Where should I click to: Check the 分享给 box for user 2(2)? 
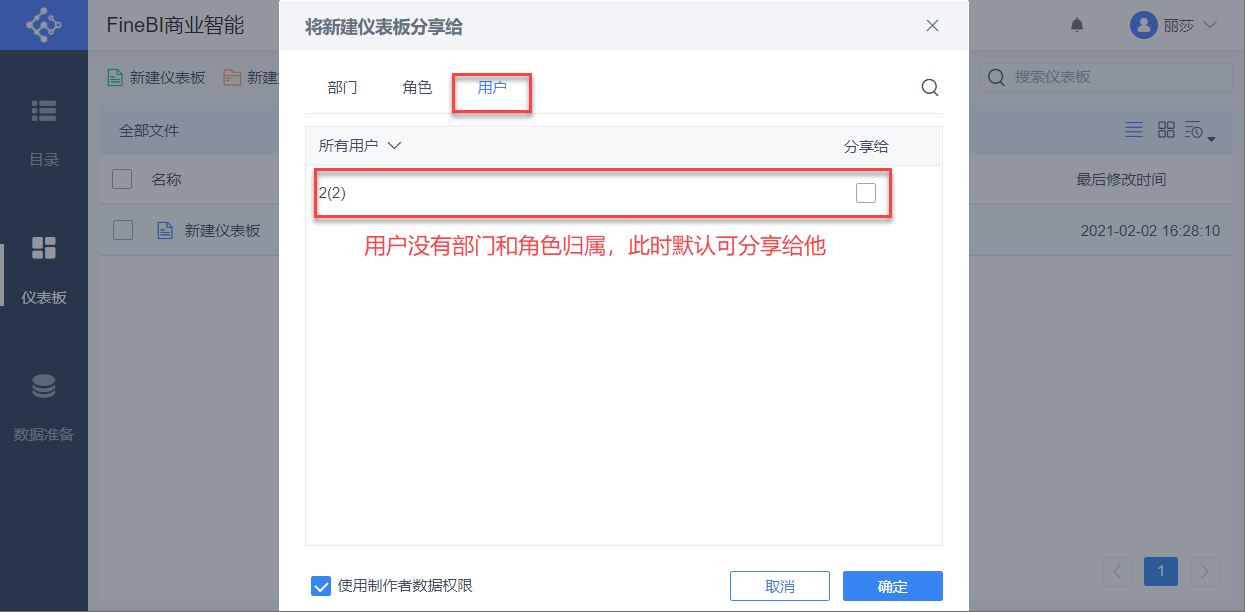(x=866, y=193)
